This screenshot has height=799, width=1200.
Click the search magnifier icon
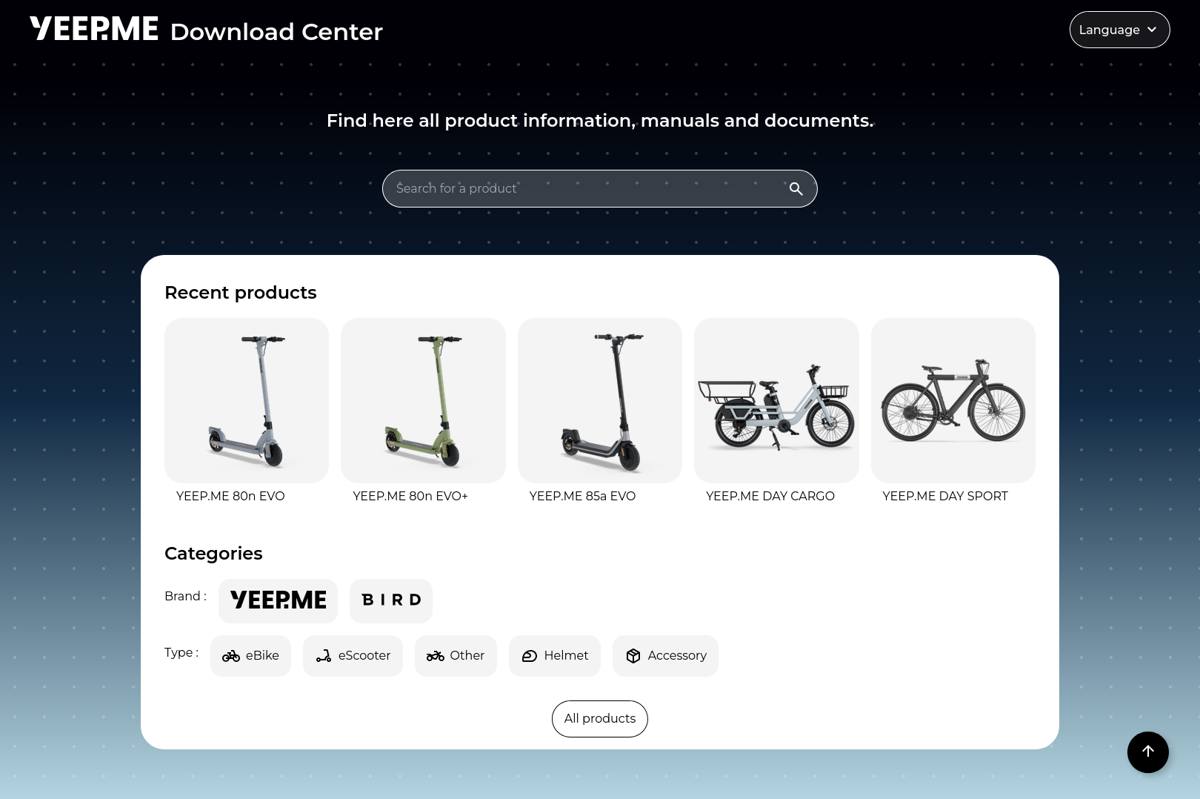point(796,189)
